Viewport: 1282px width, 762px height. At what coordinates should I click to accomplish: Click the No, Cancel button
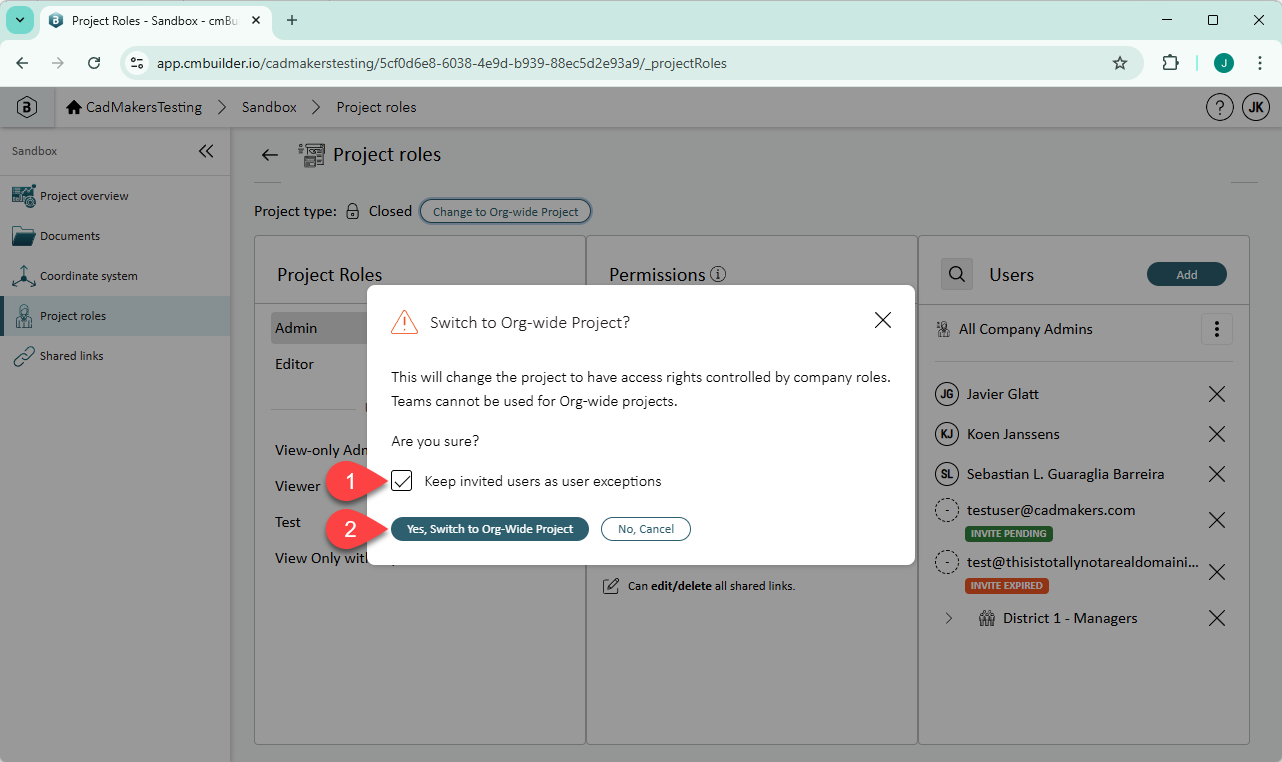point(646,529)
